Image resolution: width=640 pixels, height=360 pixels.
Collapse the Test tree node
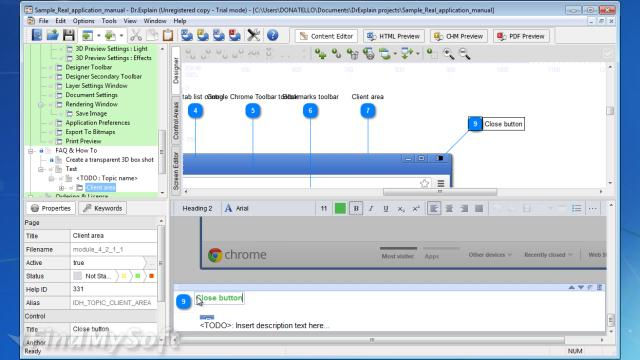point(41,169)
